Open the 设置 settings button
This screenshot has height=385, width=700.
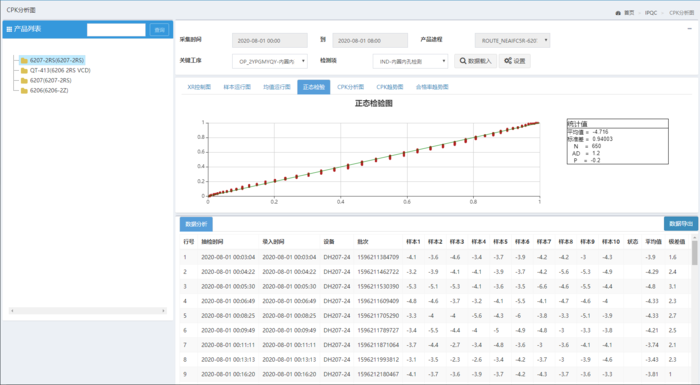click(514, 61)
